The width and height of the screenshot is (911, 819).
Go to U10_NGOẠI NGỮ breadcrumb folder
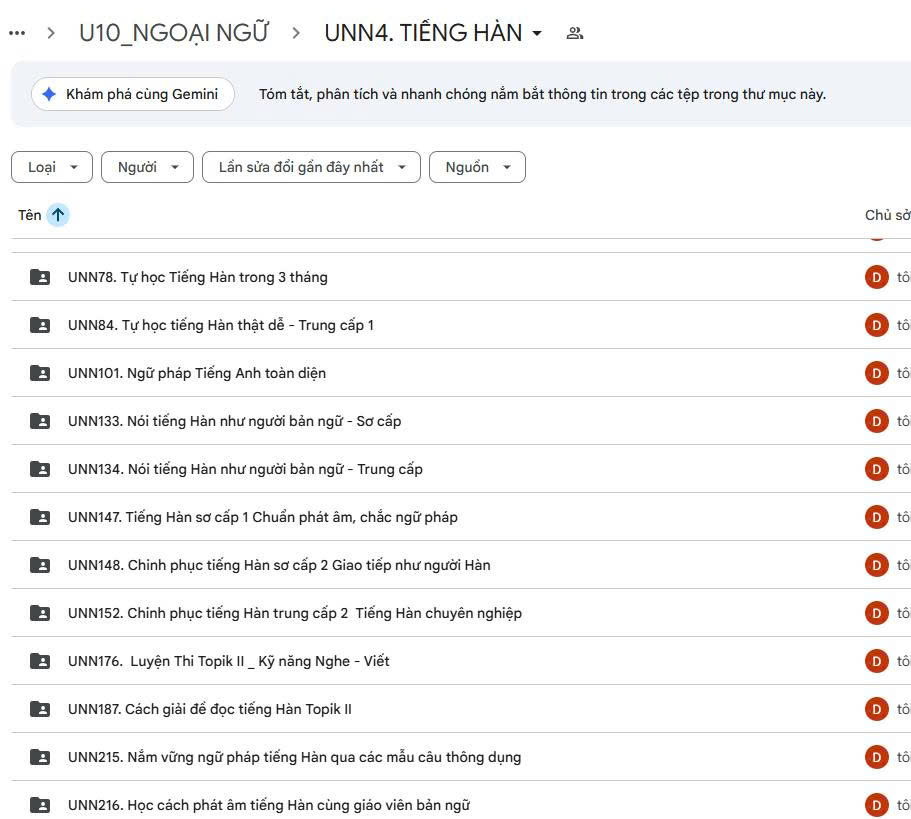174,33
